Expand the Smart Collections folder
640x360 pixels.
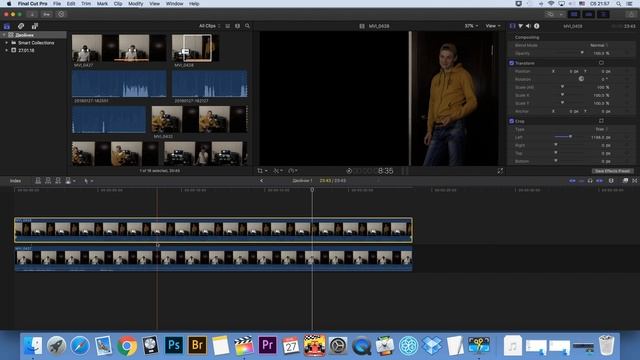click(6, 43)
